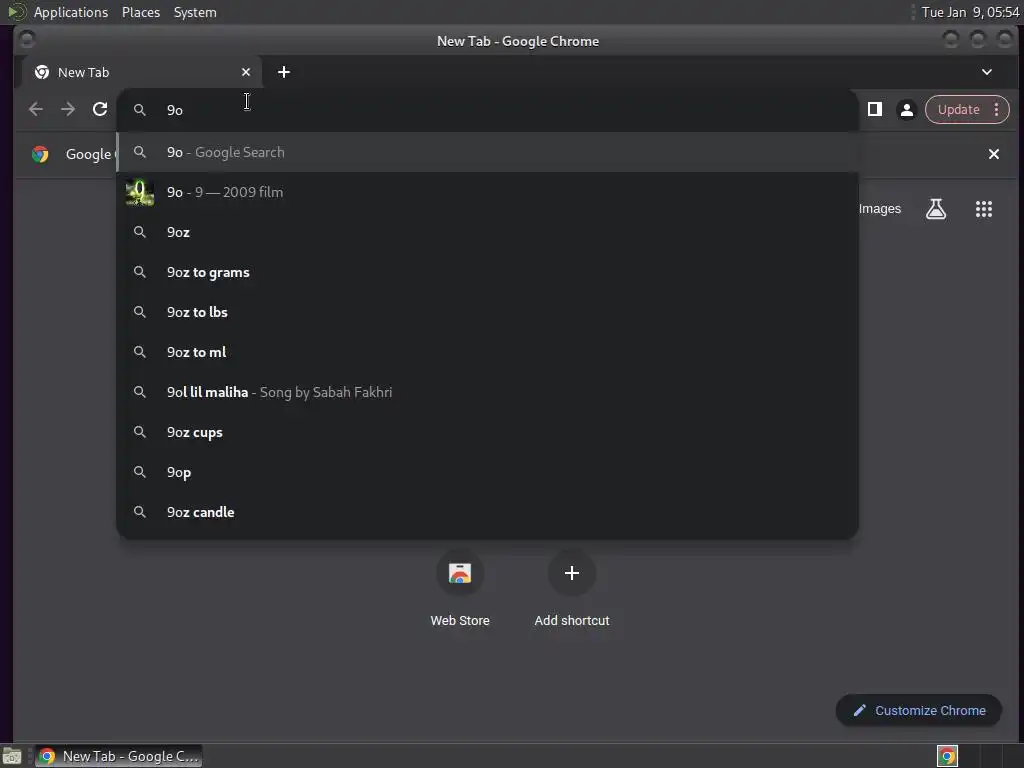Open the System menu
Image resolution: width=1024 pixels, height=768 pixels.
(195, 12)
